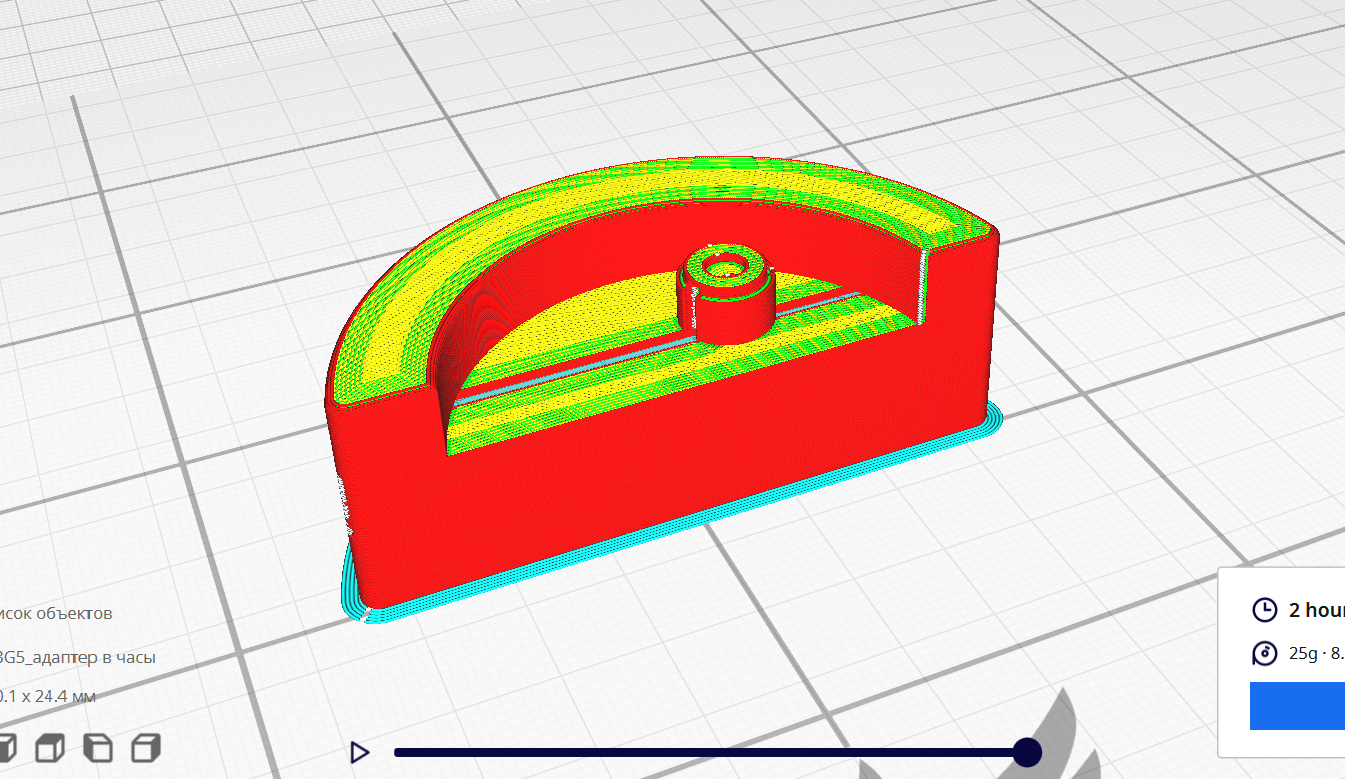Image resolution: width=1345 pixels, height=779 pixels.
Task: Click the "адаптер в часы" object name
Action: pyautogui.click(x=93, y=658)
